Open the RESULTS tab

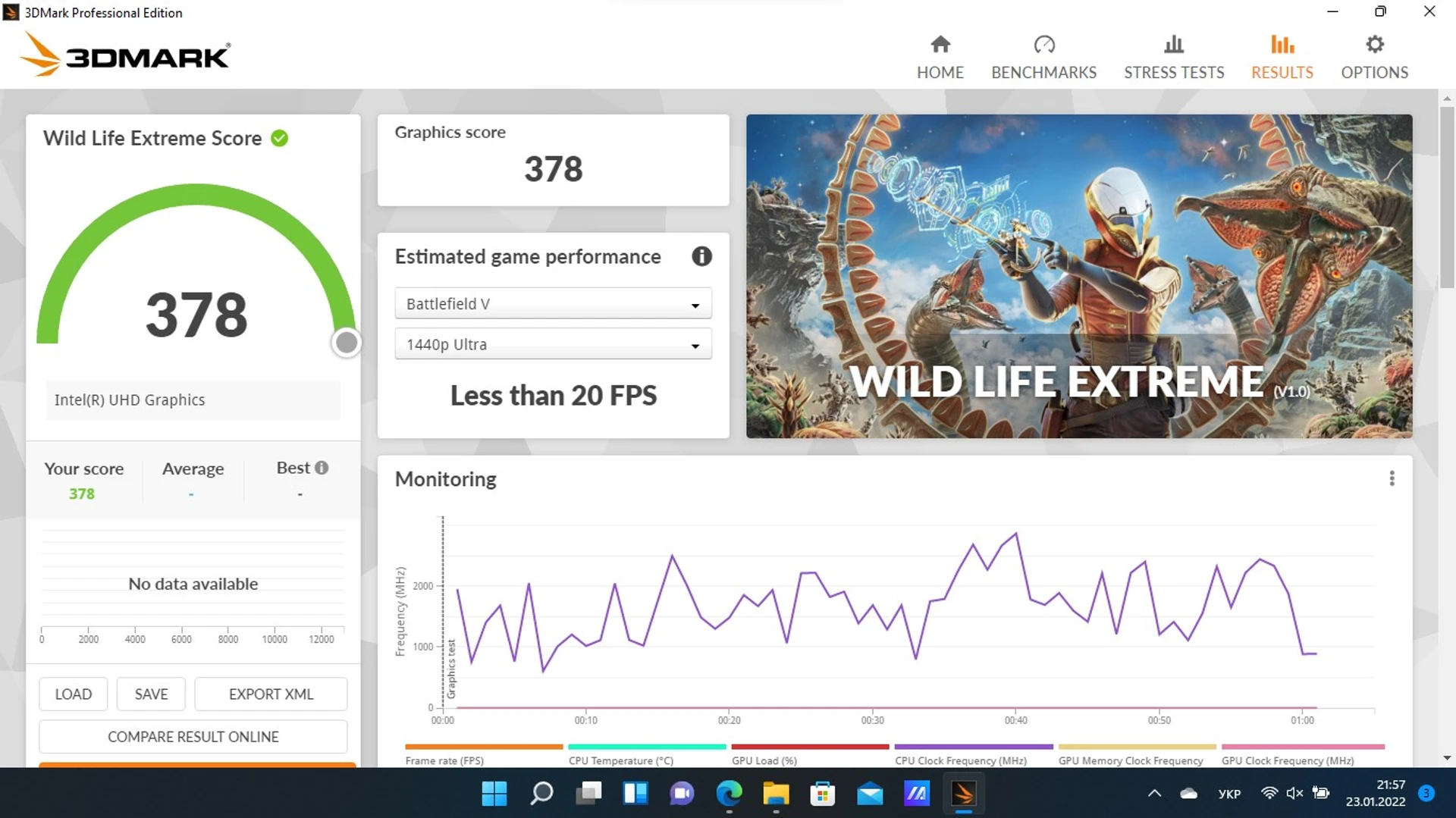(x=1282, y=58)
